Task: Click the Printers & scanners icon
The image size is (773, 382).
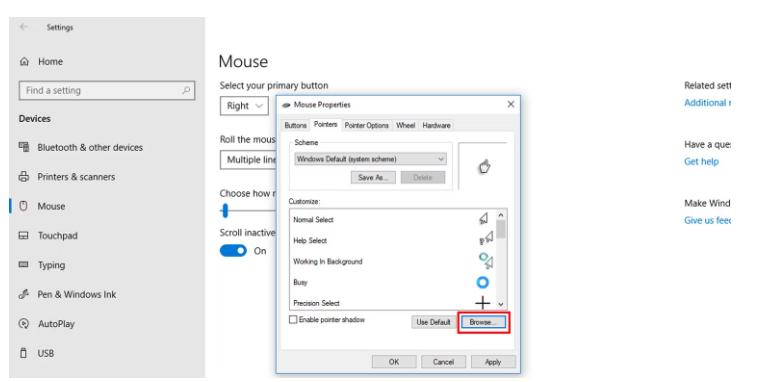Action: [24, 176]
